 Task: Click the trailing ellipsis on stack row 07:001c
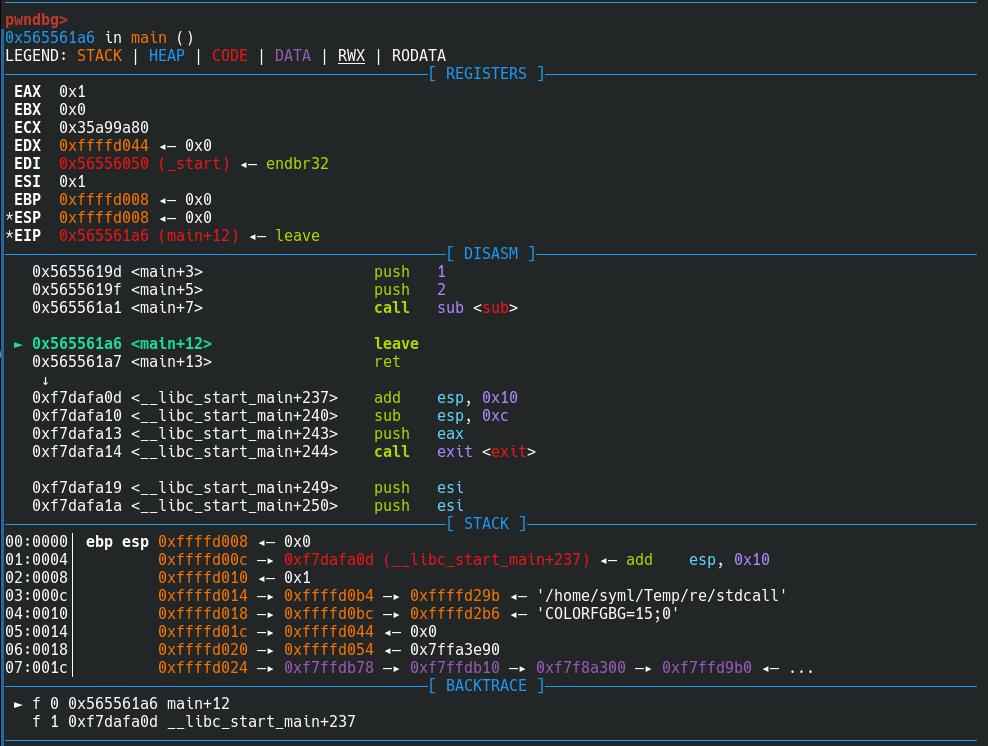pyautogui.click(x=801, y=668)
